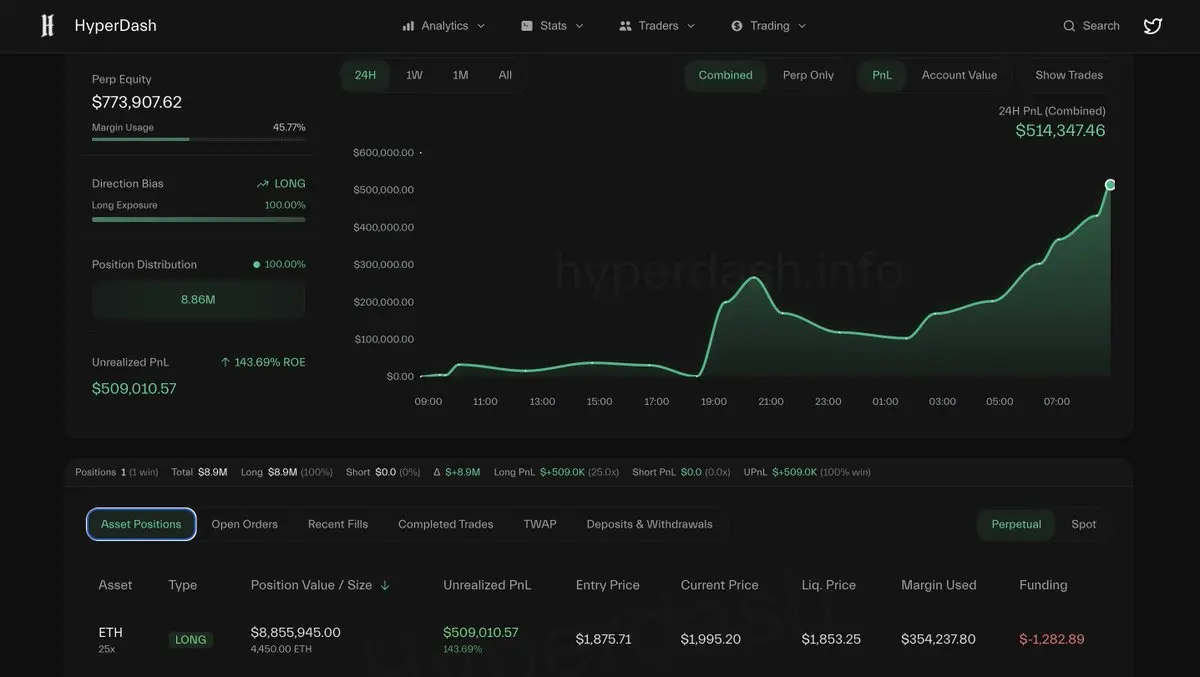Screen dimensions: 1200x677
Task: Select the 1W time range
Action: [x=414, y=75]
